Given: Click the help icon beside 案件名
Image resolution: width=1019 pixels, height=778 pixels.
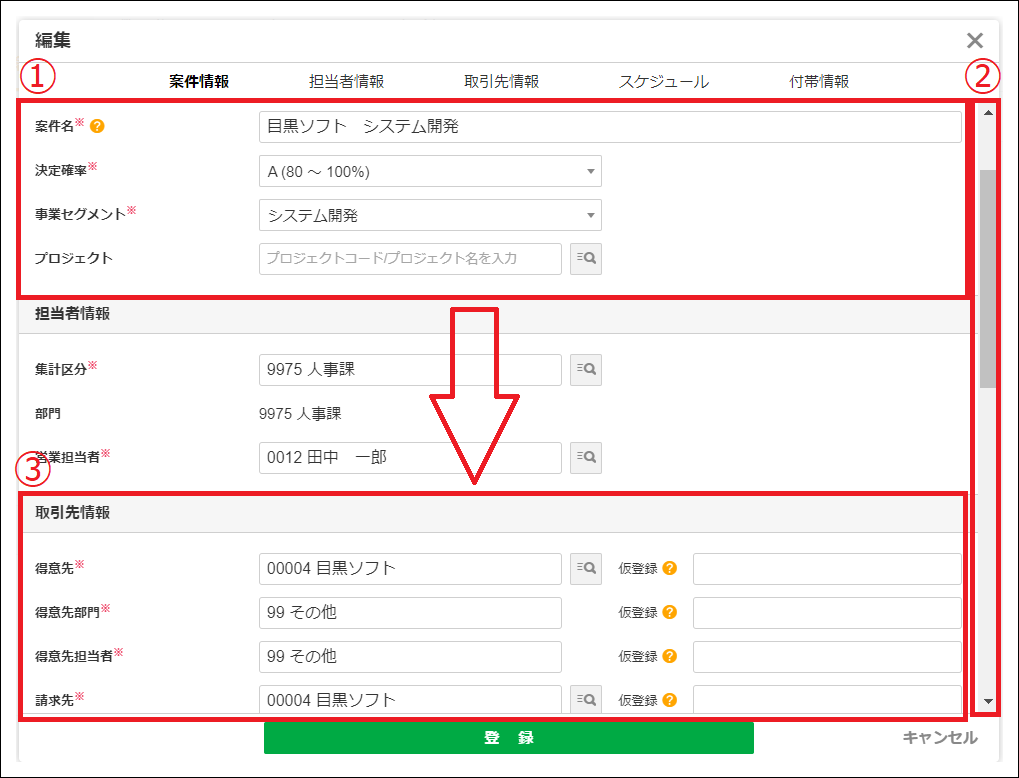Looking at the screenshot, I should click(97, 127).
